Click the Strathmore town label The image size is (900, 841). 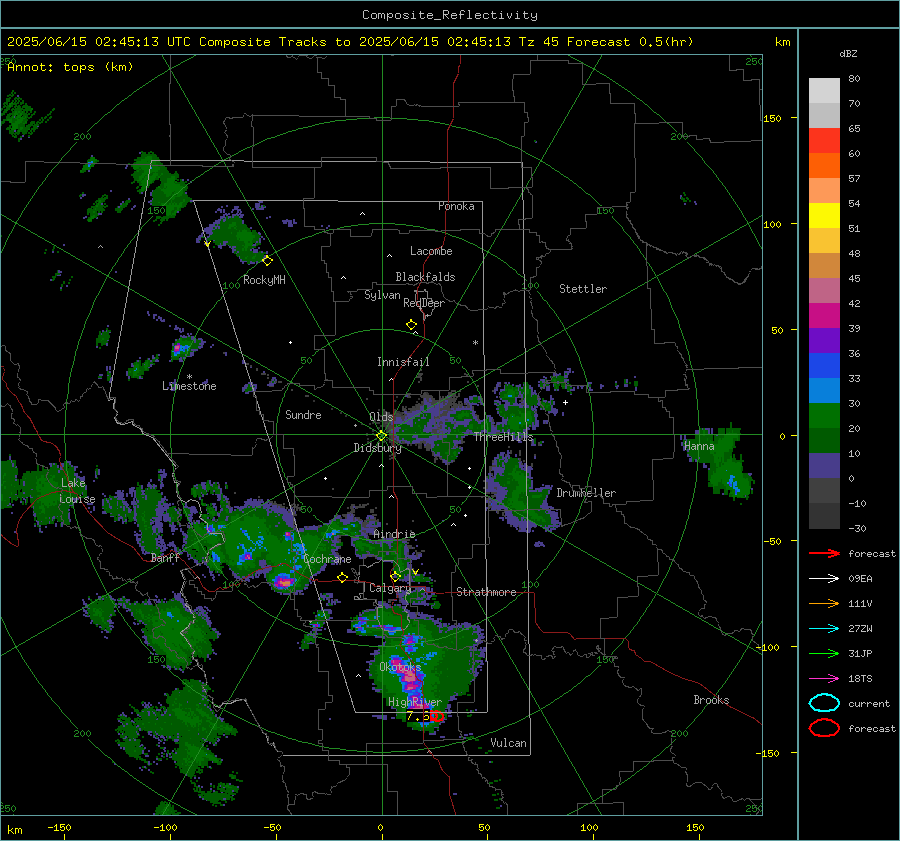pyautogui.click(x=487, y=592)
